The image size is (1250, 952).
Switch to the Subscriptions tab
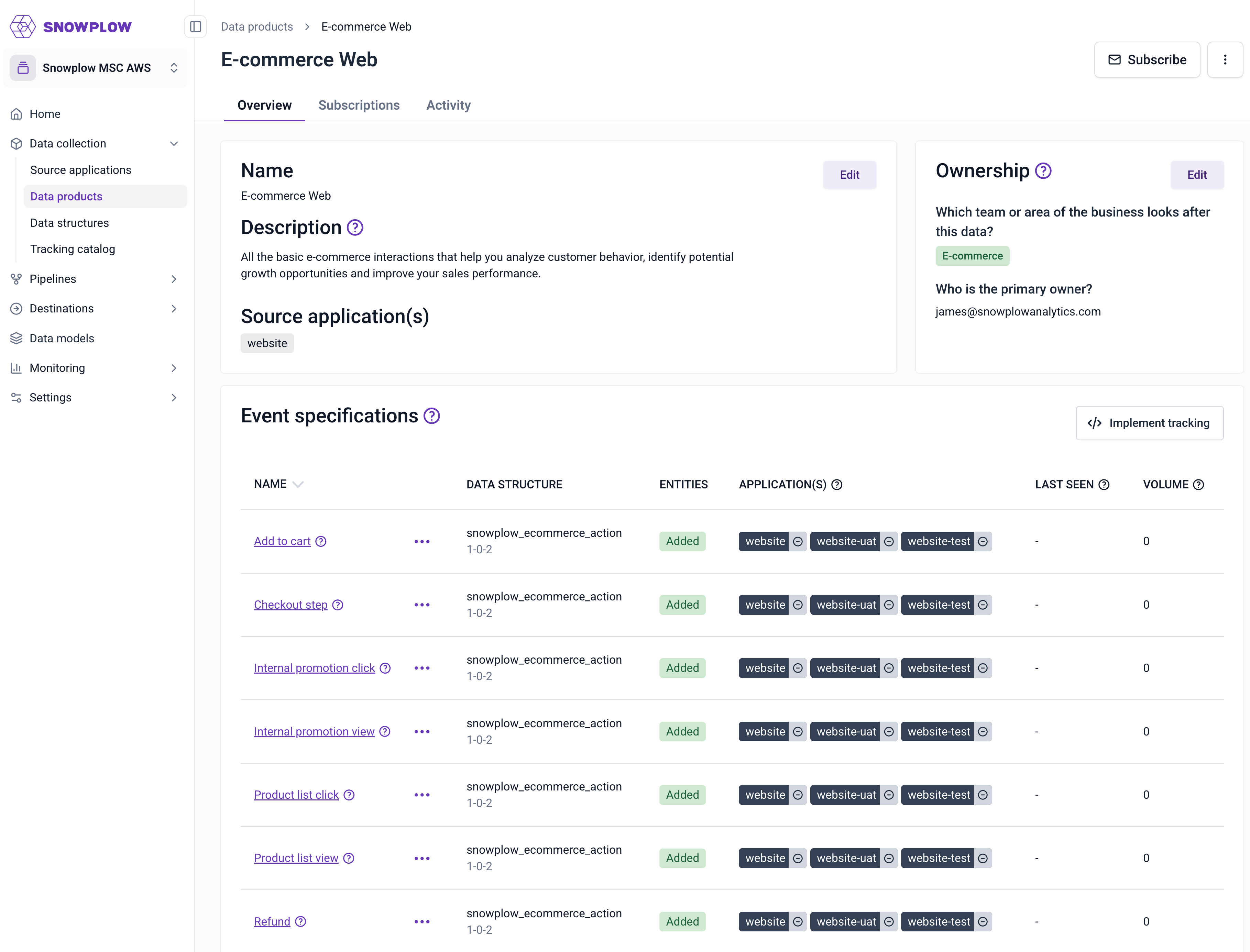(359, 105)
